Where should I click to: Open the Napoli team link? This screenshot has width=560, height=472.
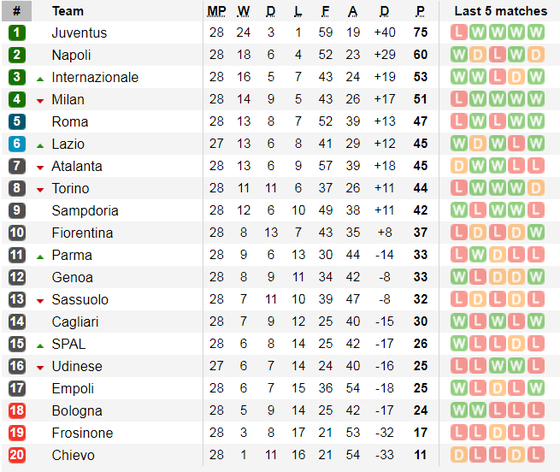71,55
